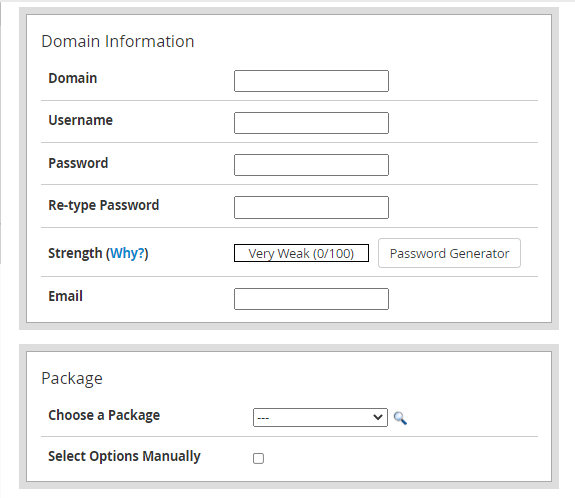Click the Package section heading
This screenshot has width=575, height=498.
click(x=72, y=379)
